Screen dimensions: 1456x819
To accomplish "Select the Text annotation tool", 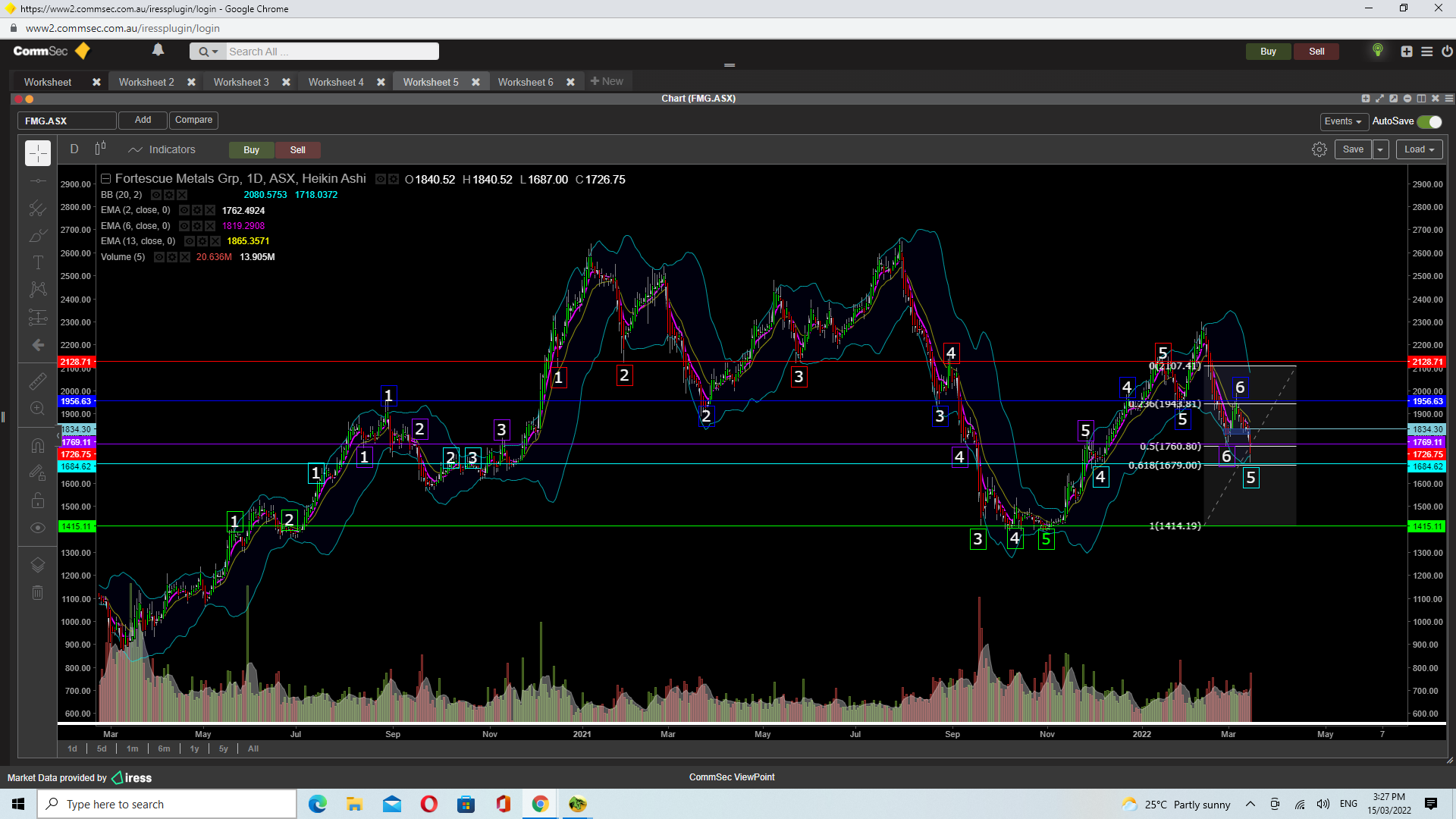I will (38, 262).
